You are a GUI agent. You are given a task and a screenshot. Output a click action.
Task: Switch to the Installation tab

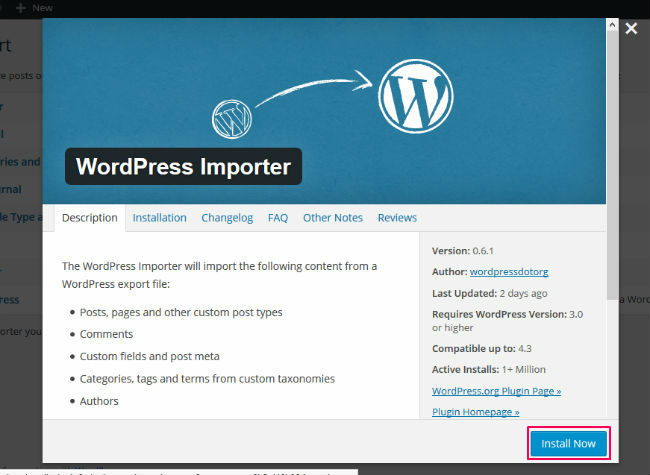click(160, 218)
